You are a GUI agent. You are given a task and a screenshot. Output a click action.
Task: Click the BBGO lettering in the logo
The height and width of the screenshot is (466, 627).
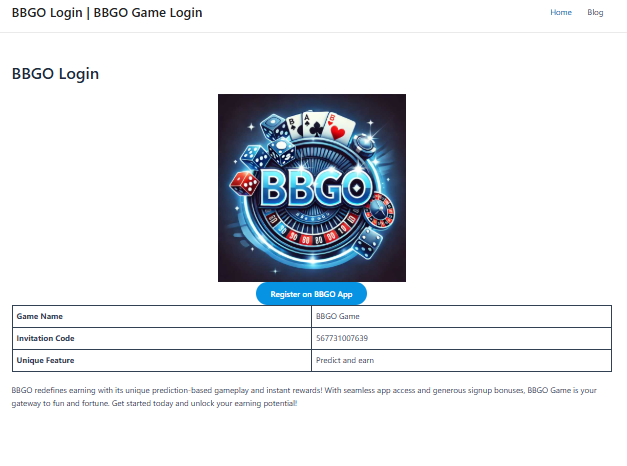(316, 188)
